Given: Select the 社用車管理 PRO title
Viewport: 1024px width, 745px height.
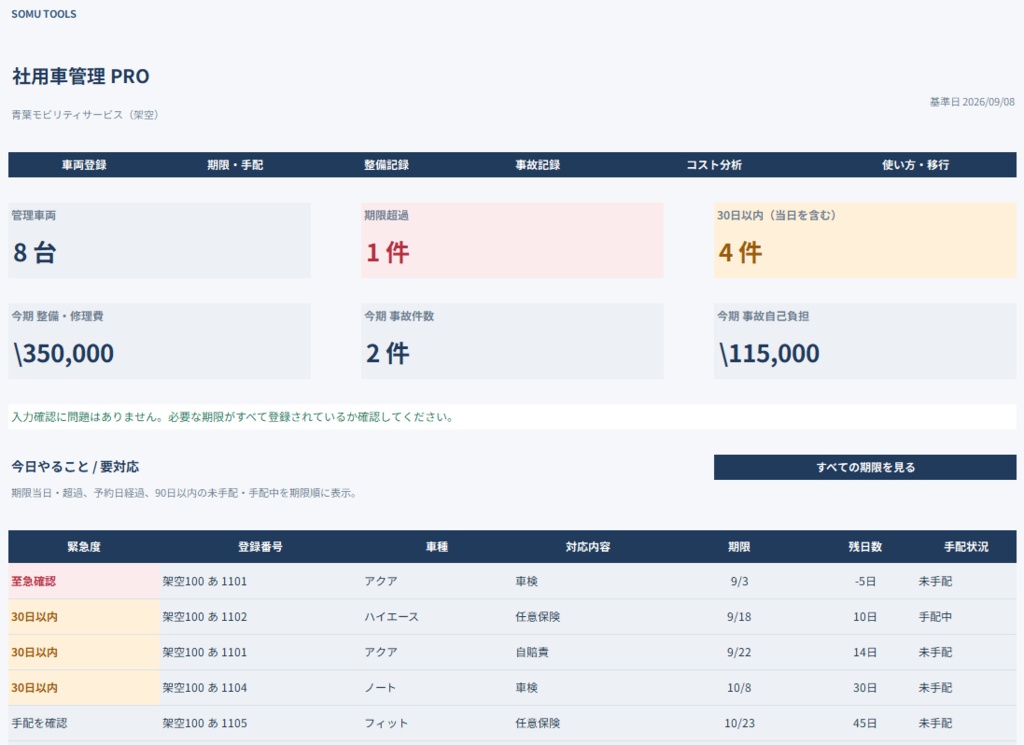Looking at the screenshot, I should (80, 76).
